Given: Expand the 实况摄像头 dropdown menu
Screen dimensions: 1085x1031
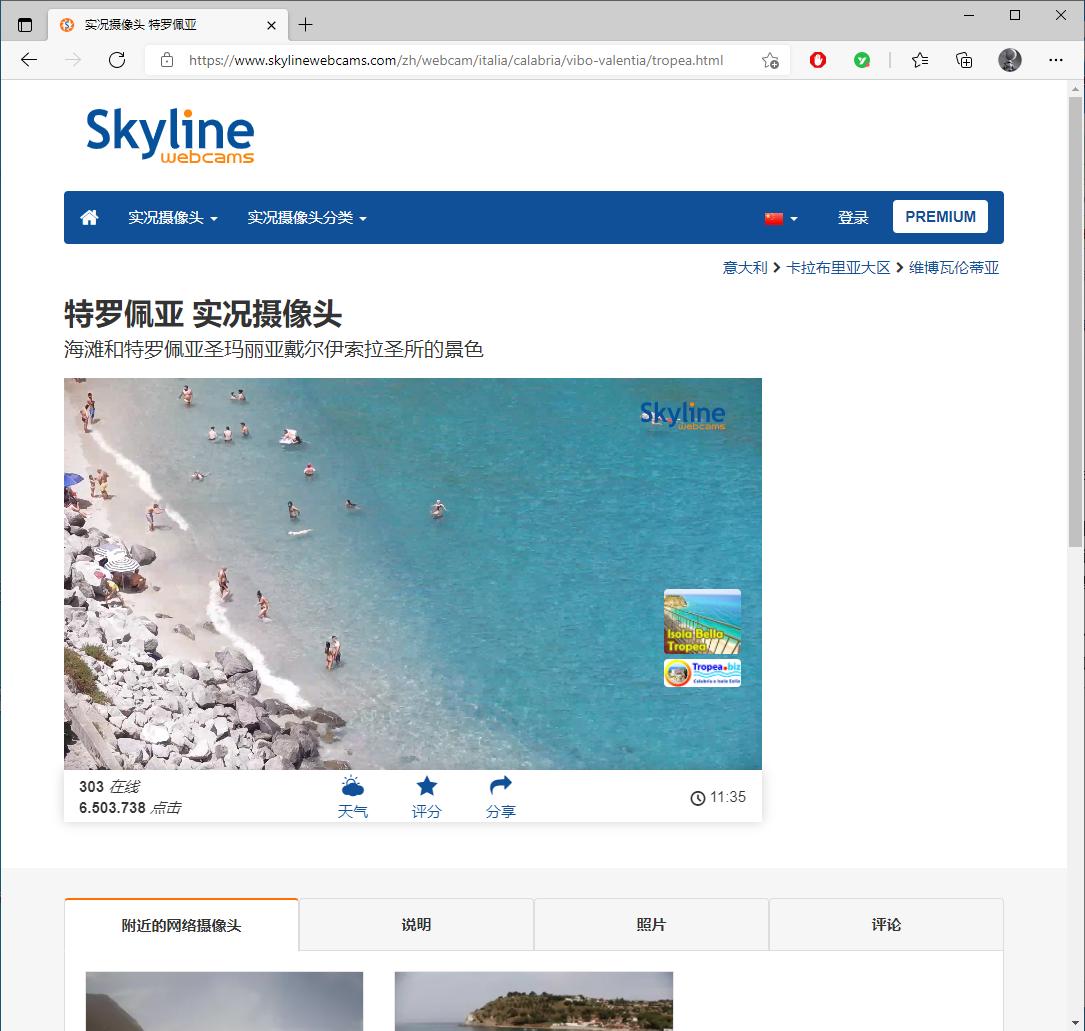Looking at the screenshot, I should [x=175, y=217].
